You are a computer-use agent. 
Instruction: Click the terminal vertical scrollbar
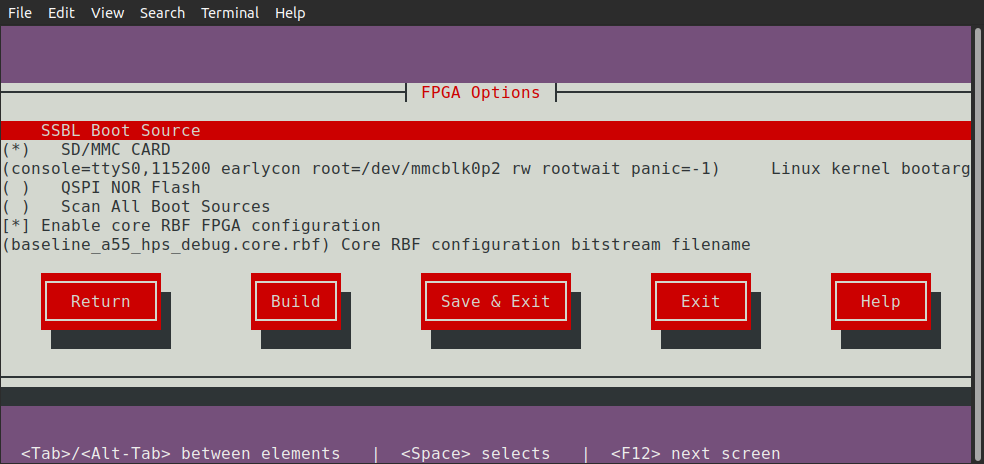[977, 200]
